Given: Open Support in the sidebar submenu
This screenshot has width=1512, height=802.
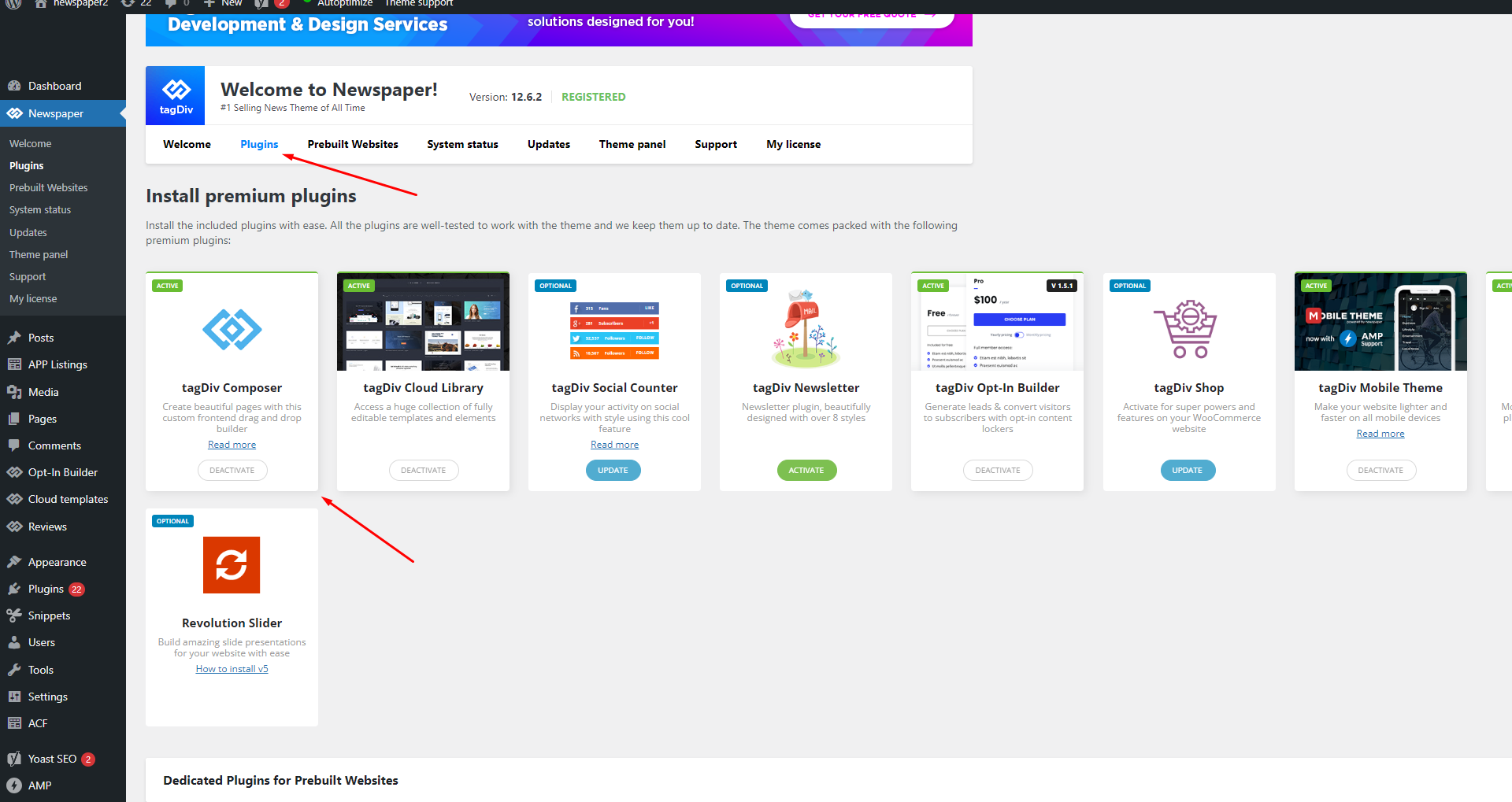Looking at the screenshot, I should click(x=28, y=276).
